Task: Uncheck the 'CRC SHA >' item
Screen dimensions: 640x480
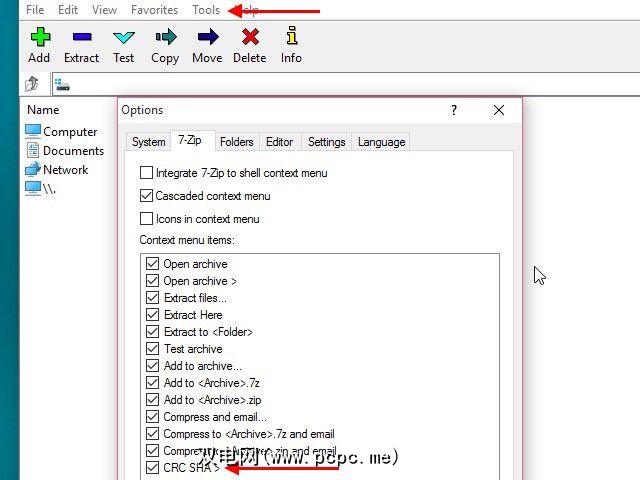Action: (x=152, y=468)
